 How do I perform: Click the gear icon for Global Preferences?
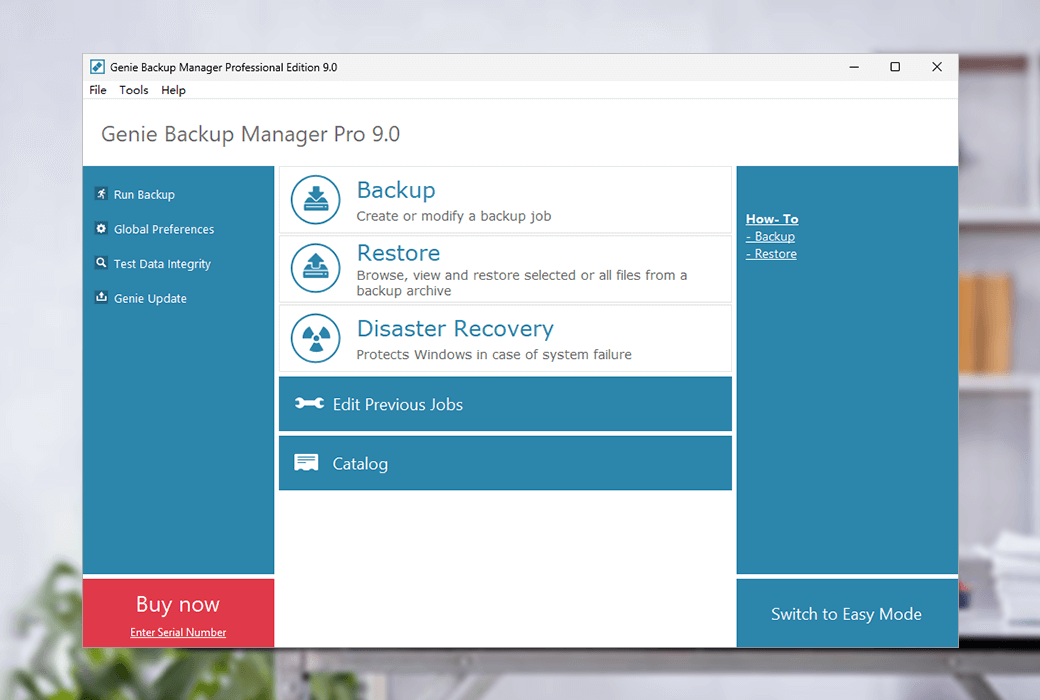pyautogui.click(x=101, y=228)
